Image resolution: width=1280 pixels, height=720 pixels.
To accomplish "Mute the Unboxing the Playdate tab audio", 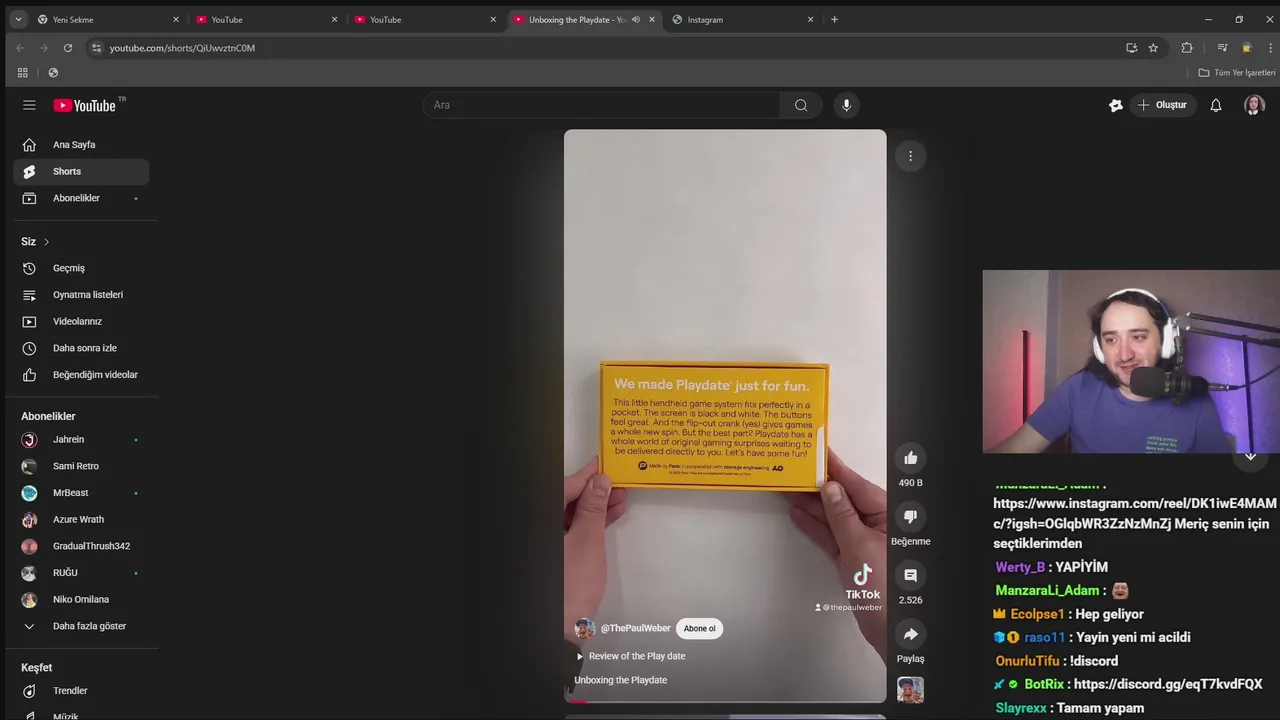I will (x=636, y=19).
